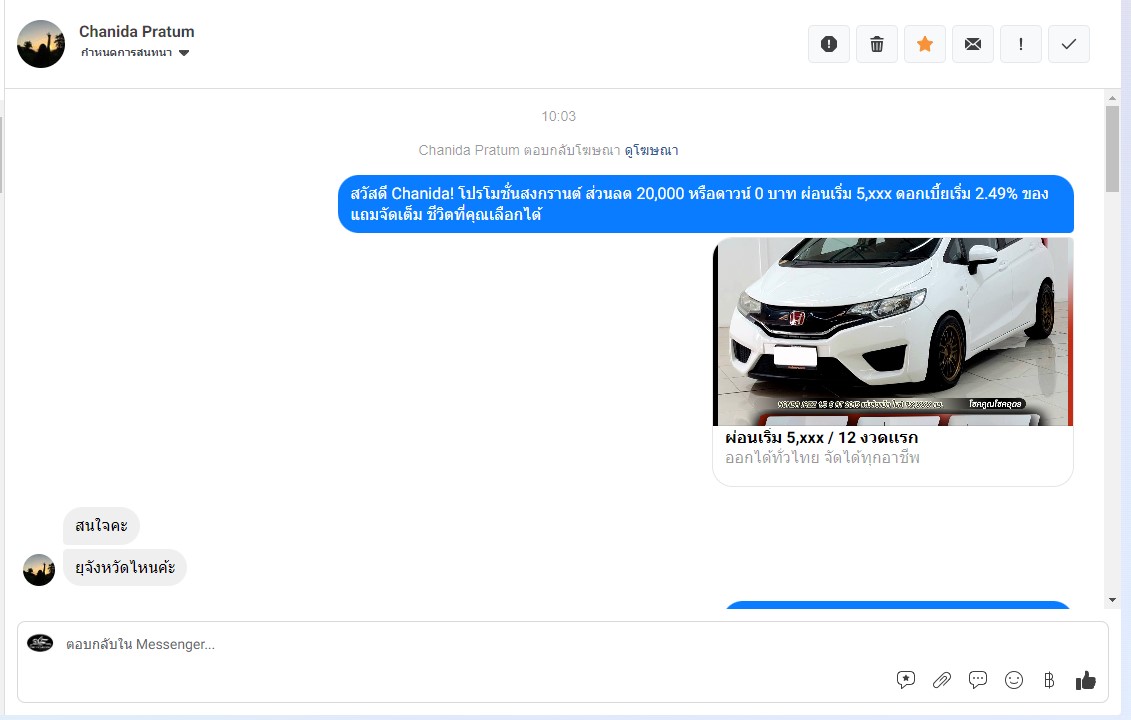Image resolution: width=1131 pixels, height=720 pixels.
Task: Send a thumbs up like
Action: coord(1086,680)
